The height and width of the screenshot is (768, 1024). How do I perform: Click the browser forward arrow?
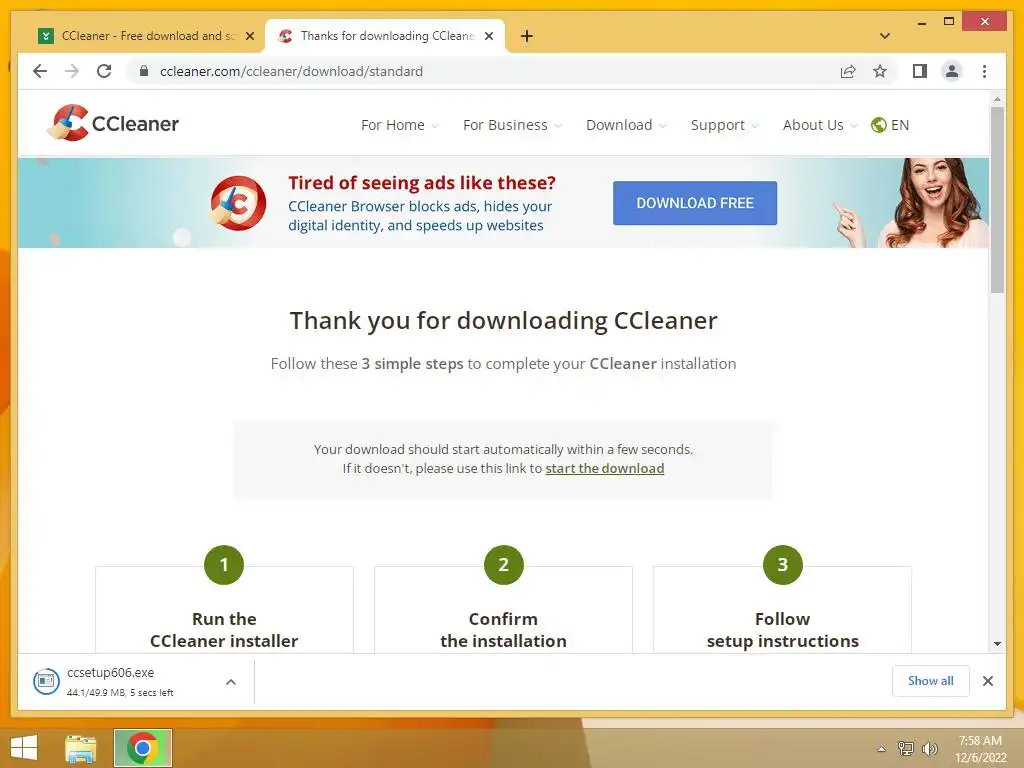point(72,71)
